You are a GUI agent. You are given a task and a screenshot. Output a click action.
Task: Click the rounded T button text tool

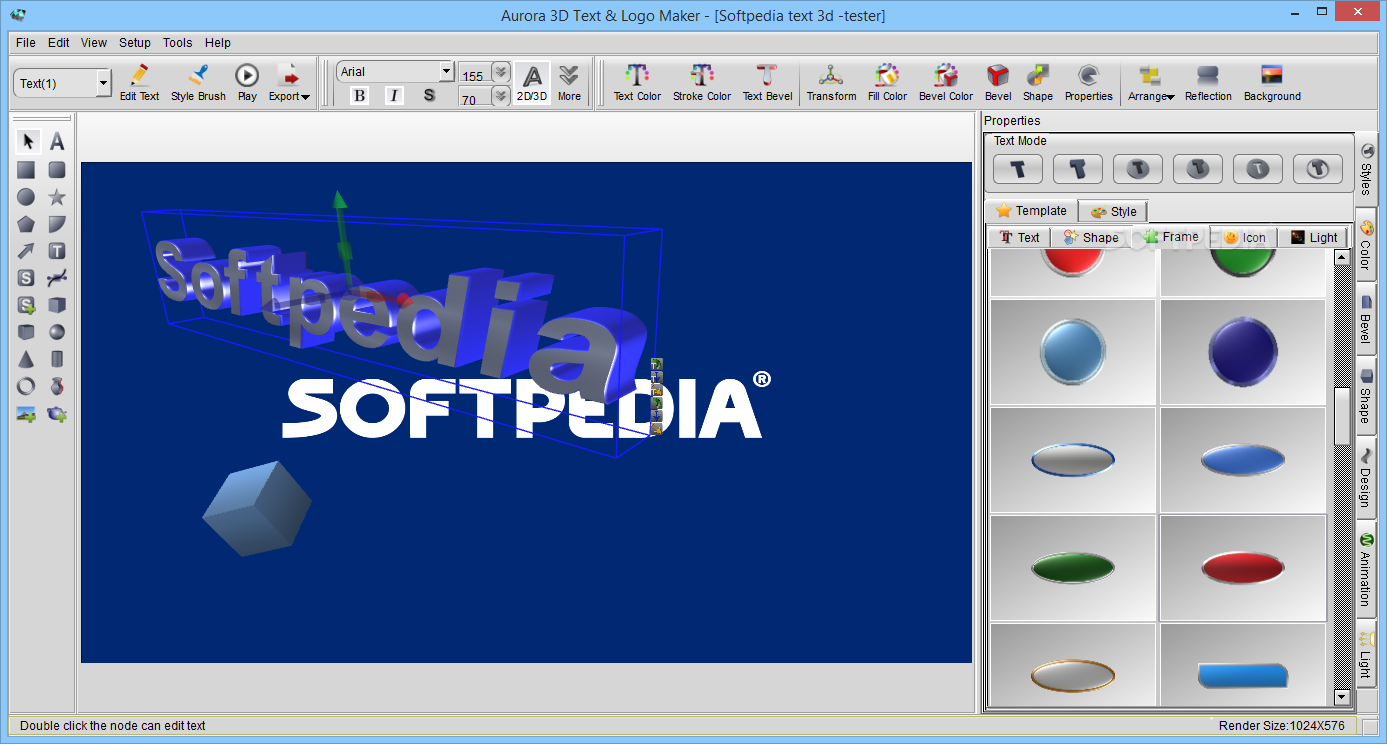tap(57, 251)
